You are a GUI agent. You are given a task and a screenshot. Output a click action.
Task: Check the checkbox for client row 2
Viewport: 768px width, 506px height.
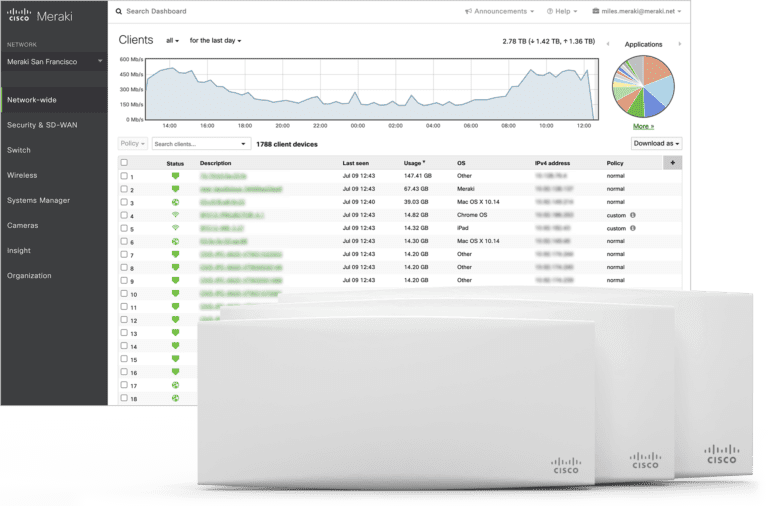tap(124, 189)
